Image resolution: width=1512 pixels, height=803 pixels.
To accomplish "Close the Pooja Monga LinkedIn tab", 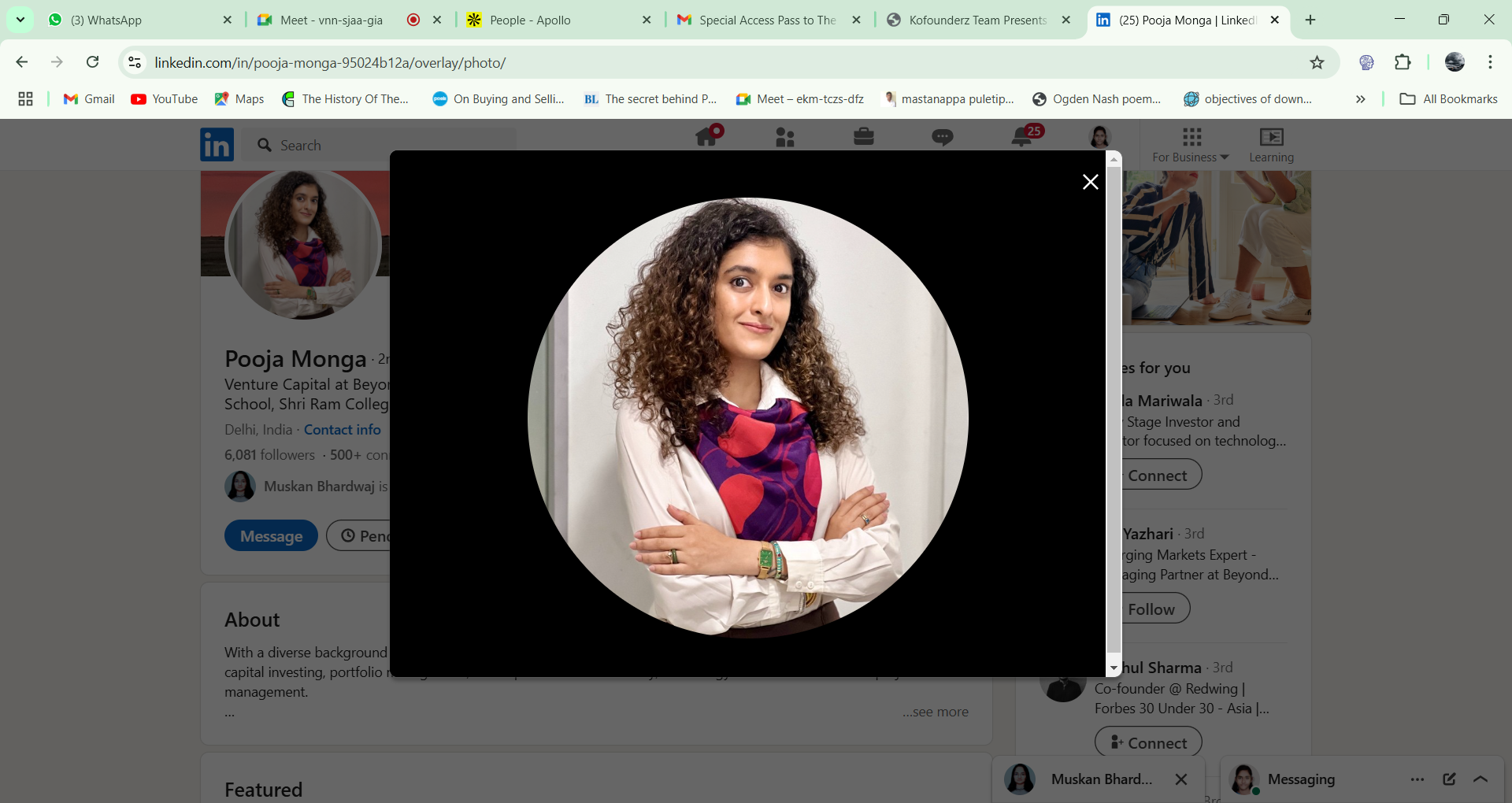I will point(1275,20).
